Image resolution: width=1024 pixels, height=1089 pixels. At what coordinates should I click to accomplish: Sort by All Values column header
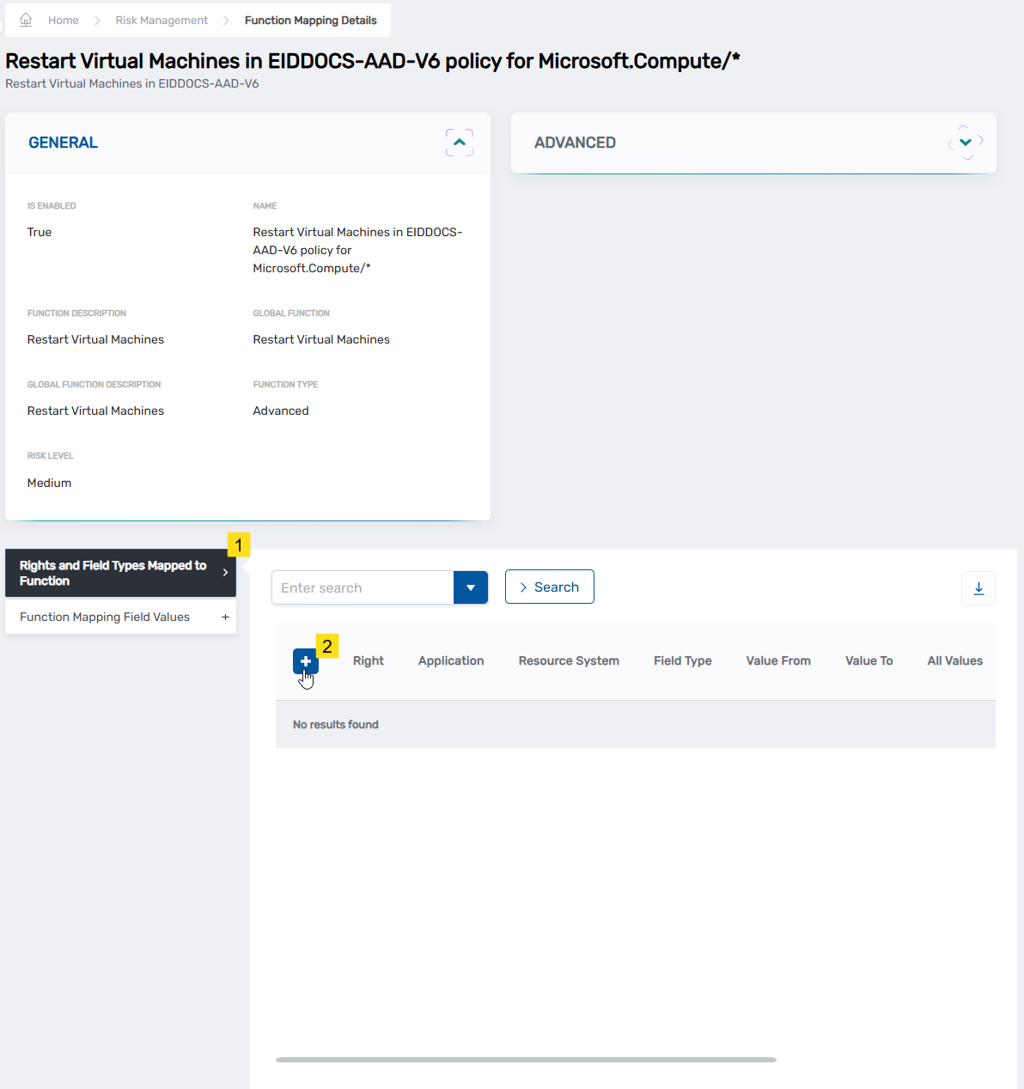tap(955, 660)
